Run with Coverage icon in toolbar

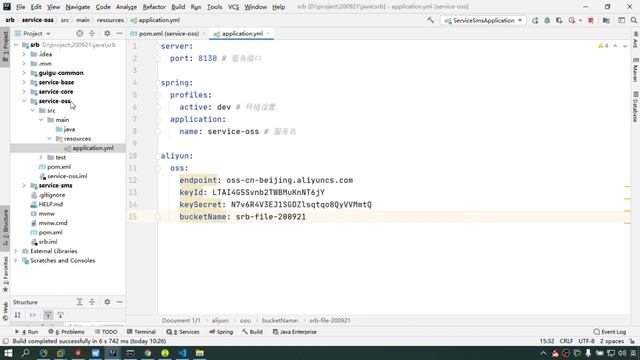pos(559,20)
